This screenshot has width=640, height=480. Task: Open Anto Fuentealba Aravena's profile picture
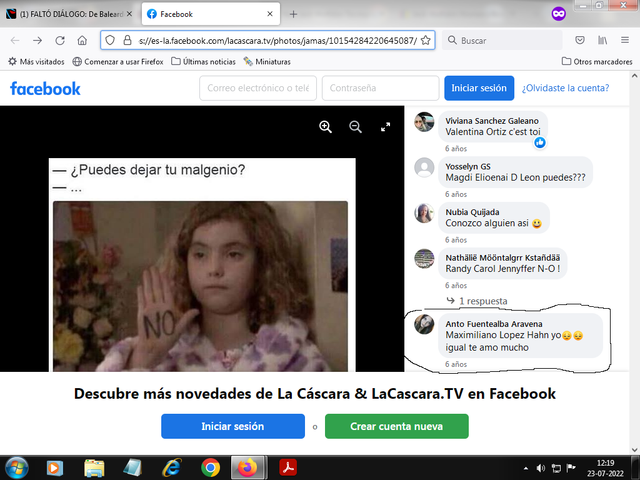coord(424,324)
